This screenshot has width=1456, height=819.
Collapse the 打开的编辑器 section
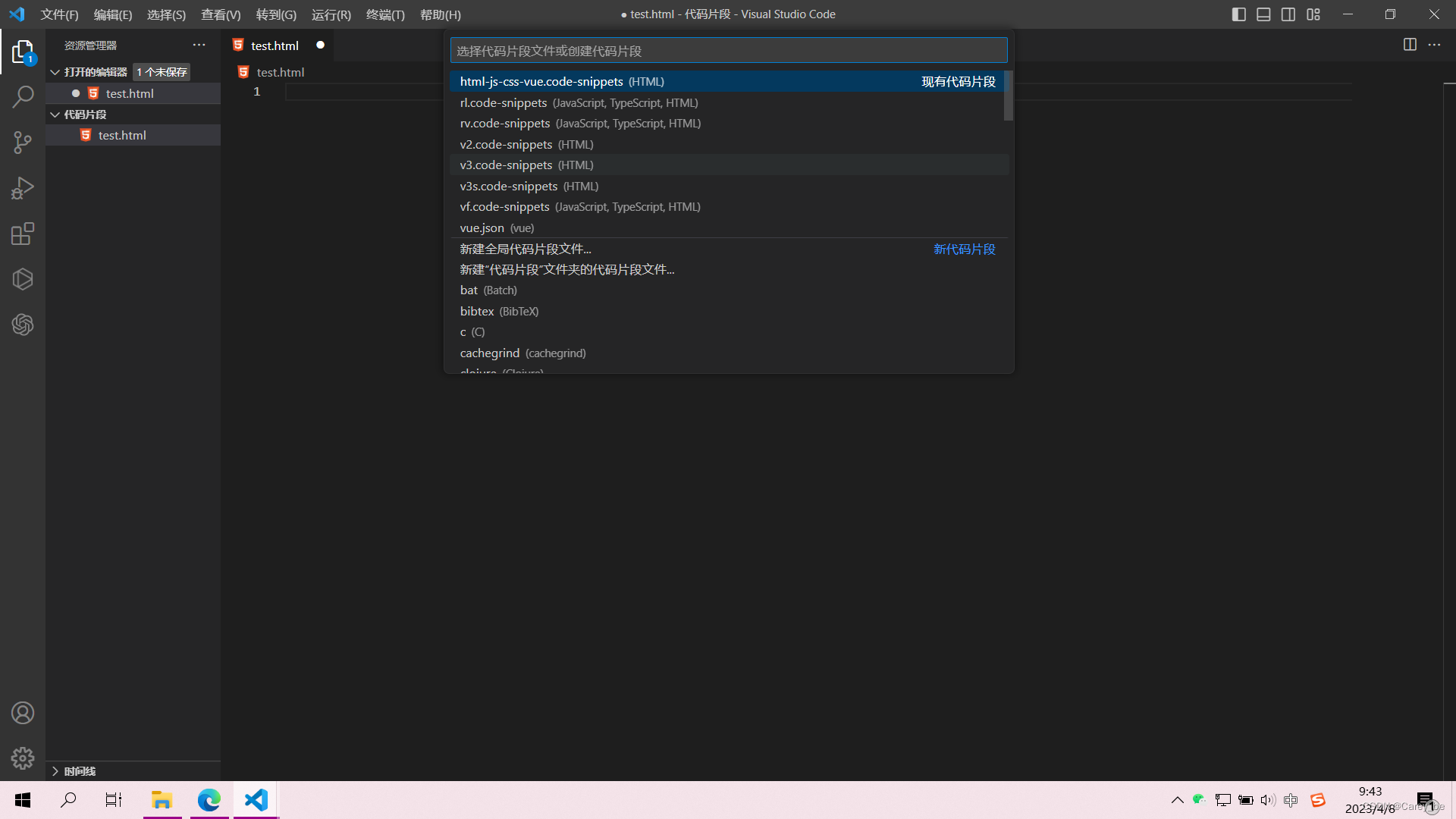(x=55, y=72)
